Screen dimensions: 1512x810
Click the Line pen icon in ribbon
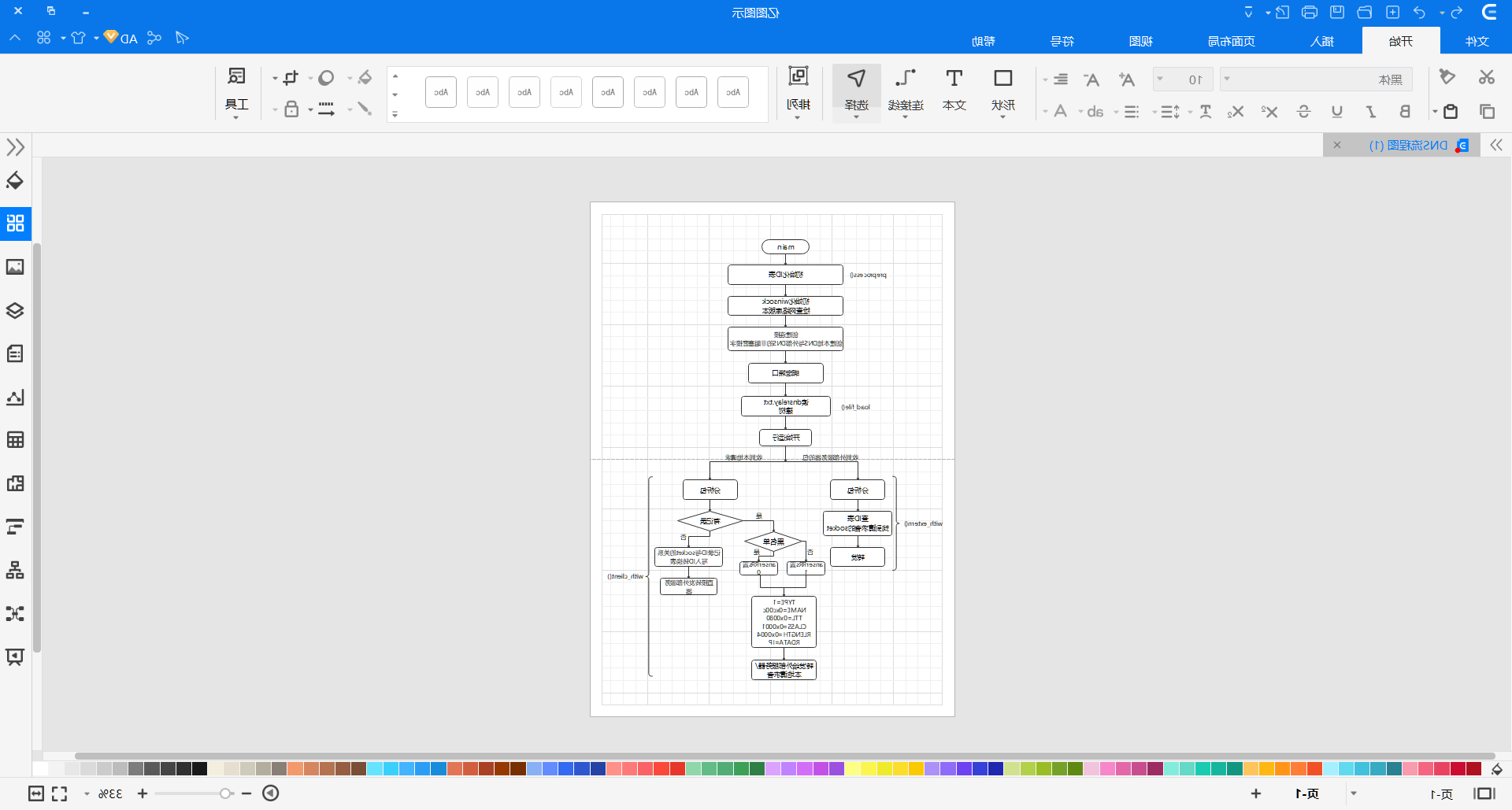[x=364, y=109]
